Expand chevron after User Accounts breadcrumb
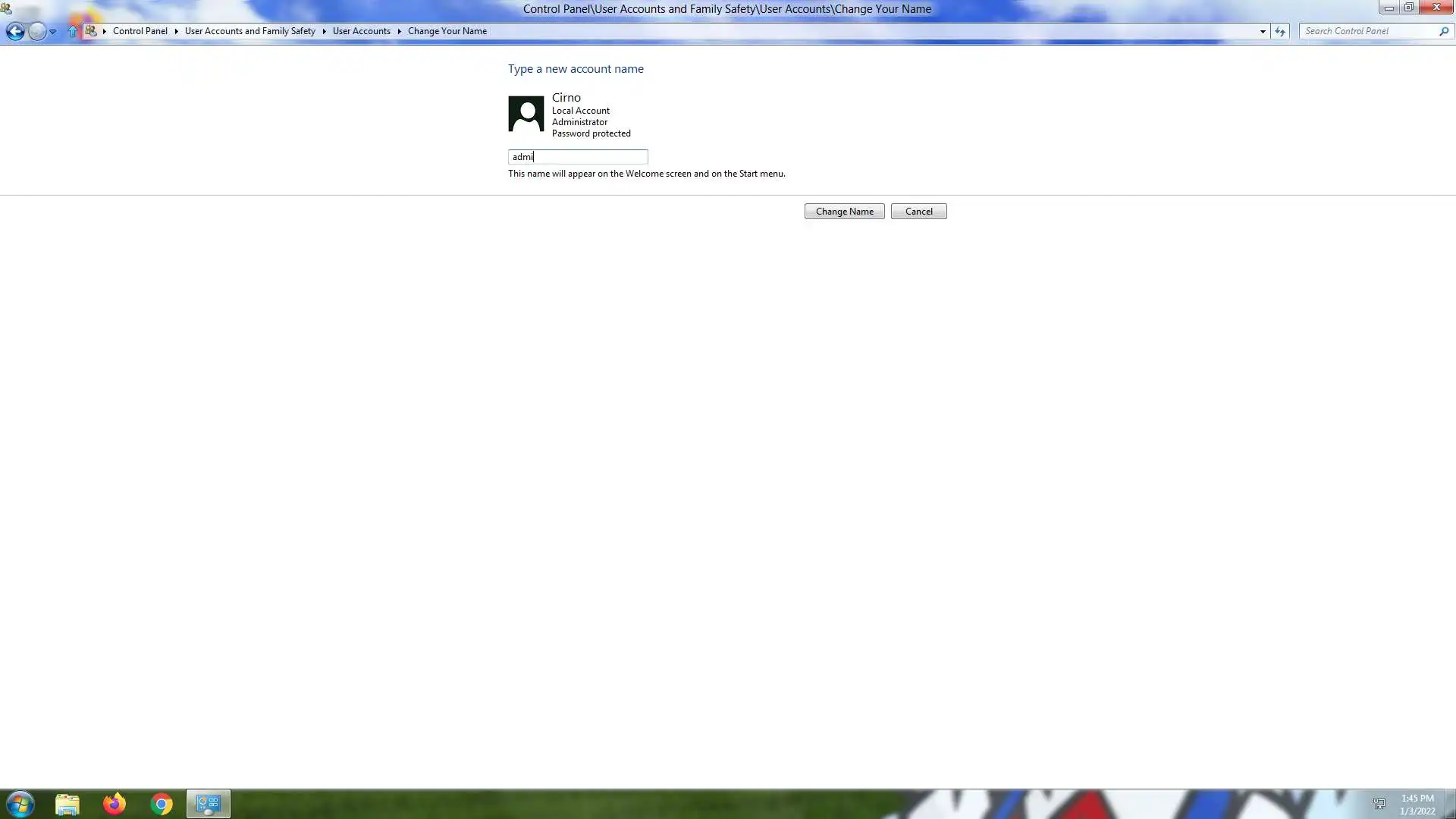 tap(399, 31)
